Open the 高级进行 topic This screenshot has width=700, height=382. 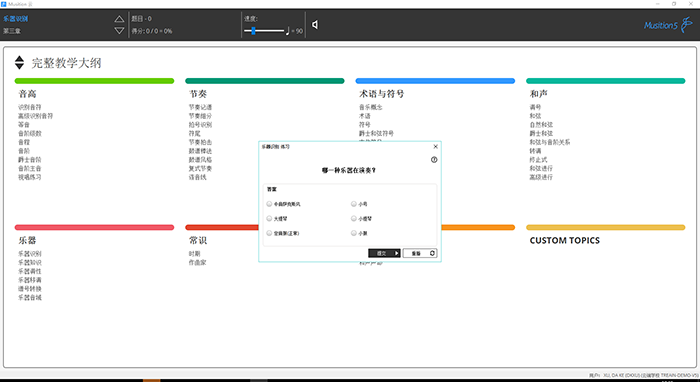[x=541, y=177]
